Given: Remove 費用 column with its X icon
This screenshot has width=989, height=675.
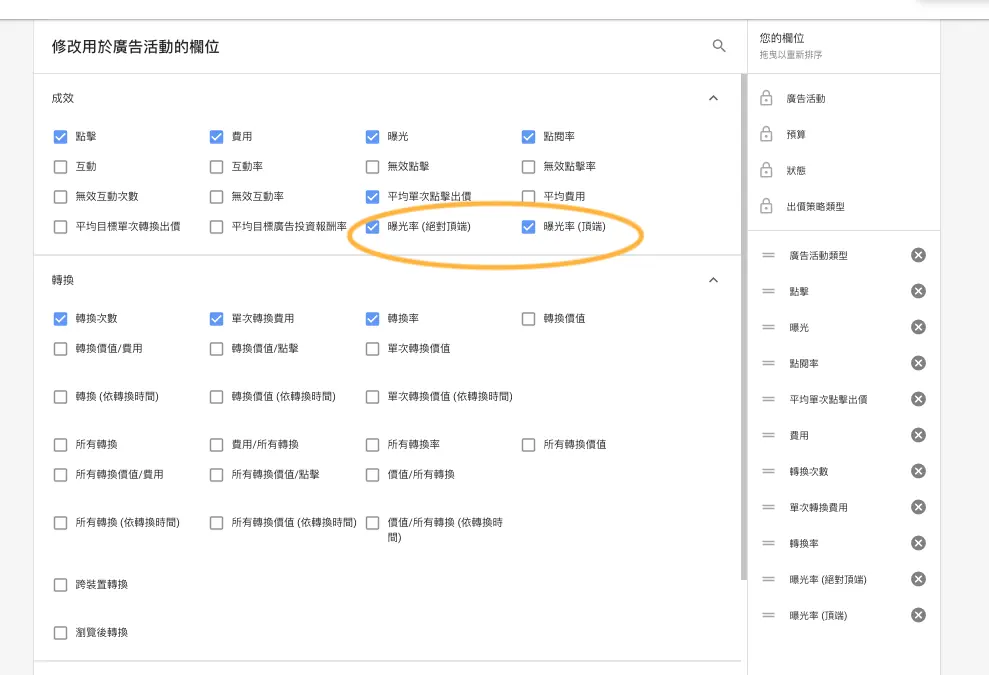Looking at the screenshot, I should 918,435.
